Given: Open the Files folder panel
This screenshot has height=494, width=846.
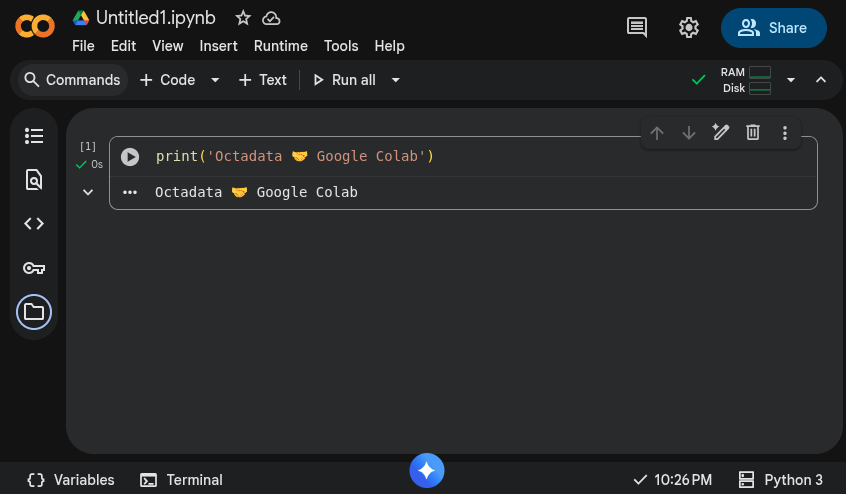Looking at the screenshot, I should [x=34, y=312].
